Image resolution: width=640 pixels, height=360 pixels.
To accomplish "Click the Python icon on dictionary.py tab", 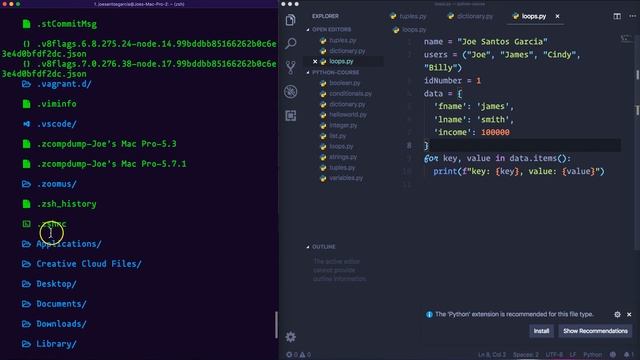I will 451,16.
